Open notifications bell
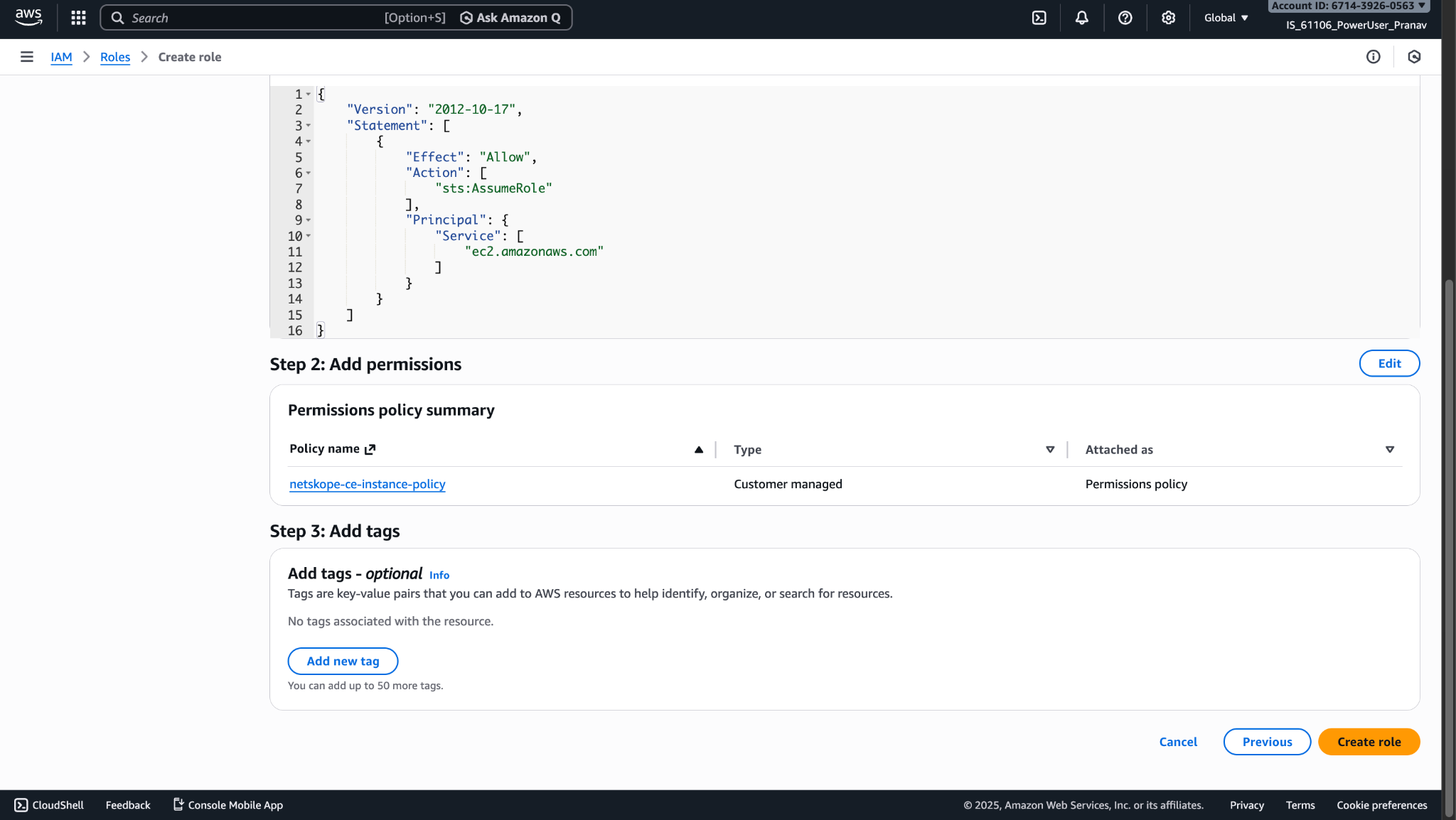The image size is (1456, 820). pos(1081,18)
